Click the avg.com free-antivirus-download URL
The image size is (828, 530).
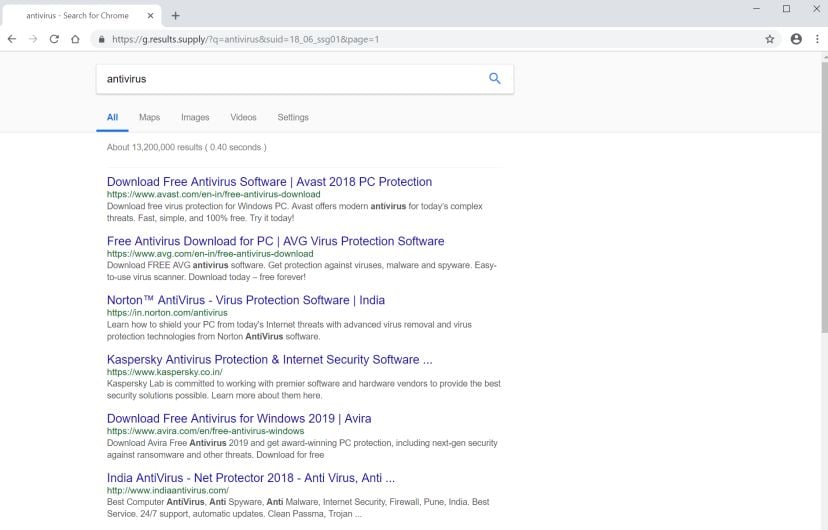click(x=210, y=253)
